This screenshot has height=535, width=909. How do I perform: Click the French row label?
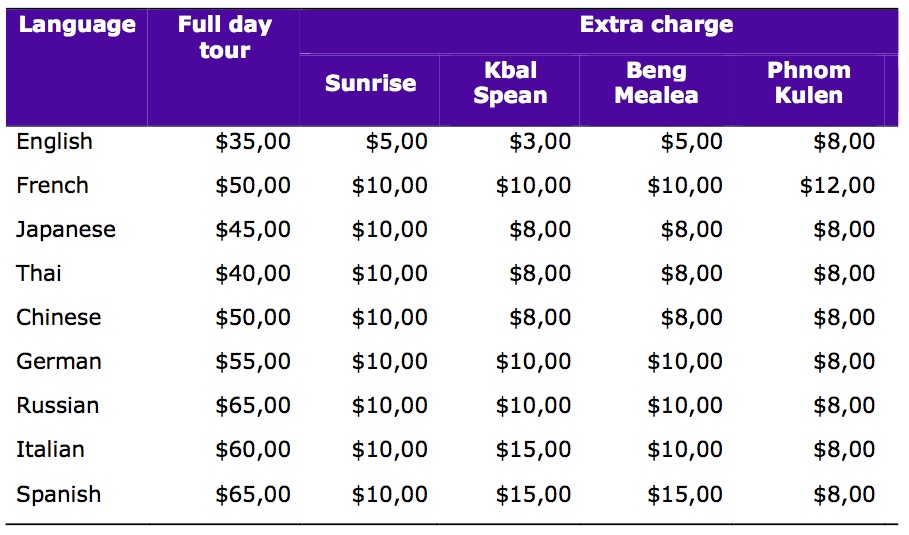pyautogui.click(x=52, y=185)
